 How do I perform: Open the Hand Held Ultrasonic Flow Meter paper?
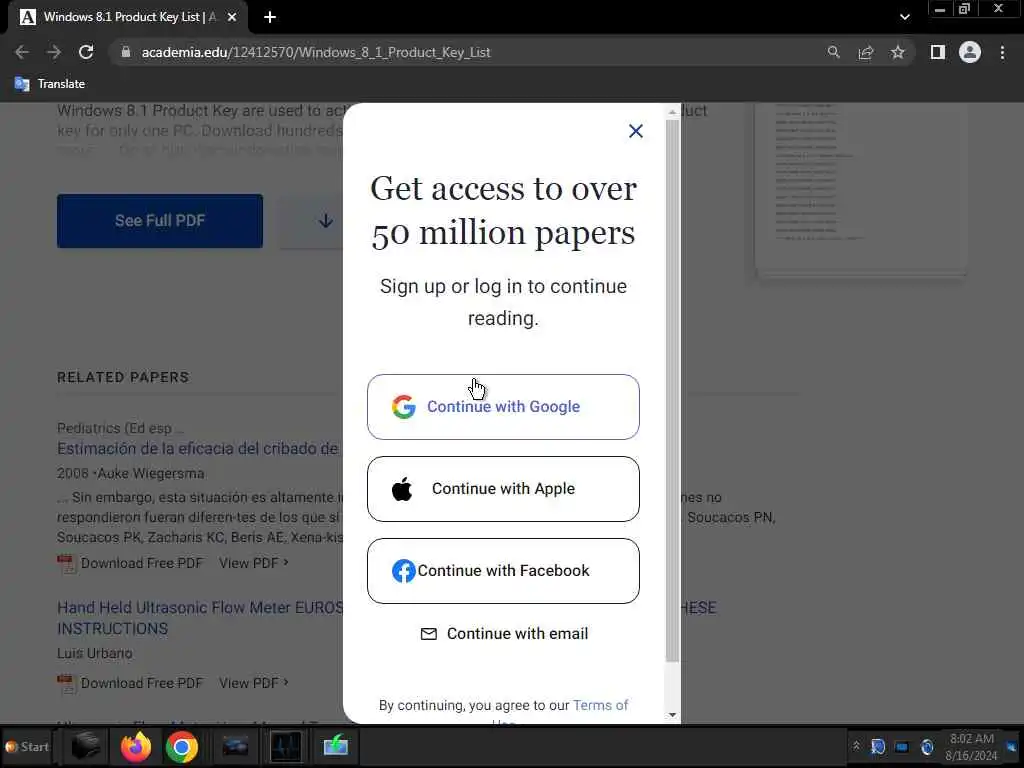point(200,618)
